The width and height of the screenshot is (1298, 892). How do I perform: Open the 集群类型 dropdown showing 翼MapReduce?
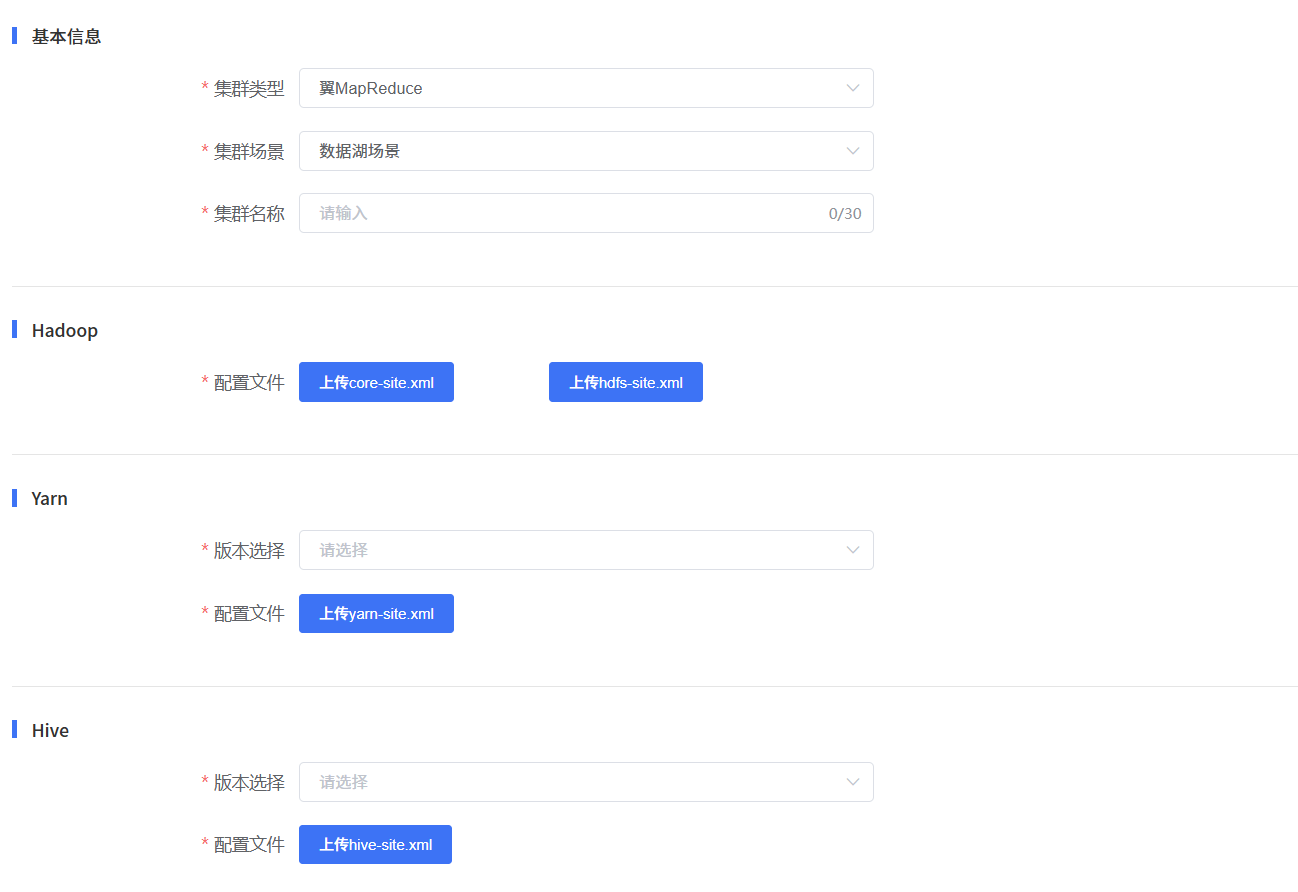[586, 88]
